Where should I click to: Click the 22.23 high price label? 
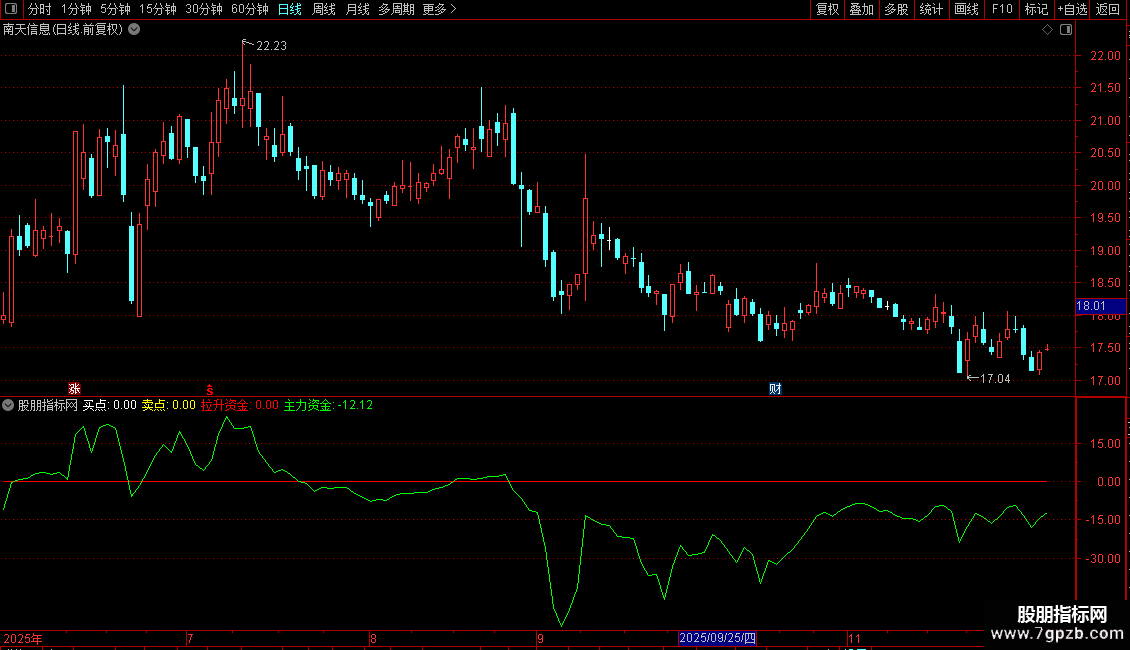tap(271, 45)
